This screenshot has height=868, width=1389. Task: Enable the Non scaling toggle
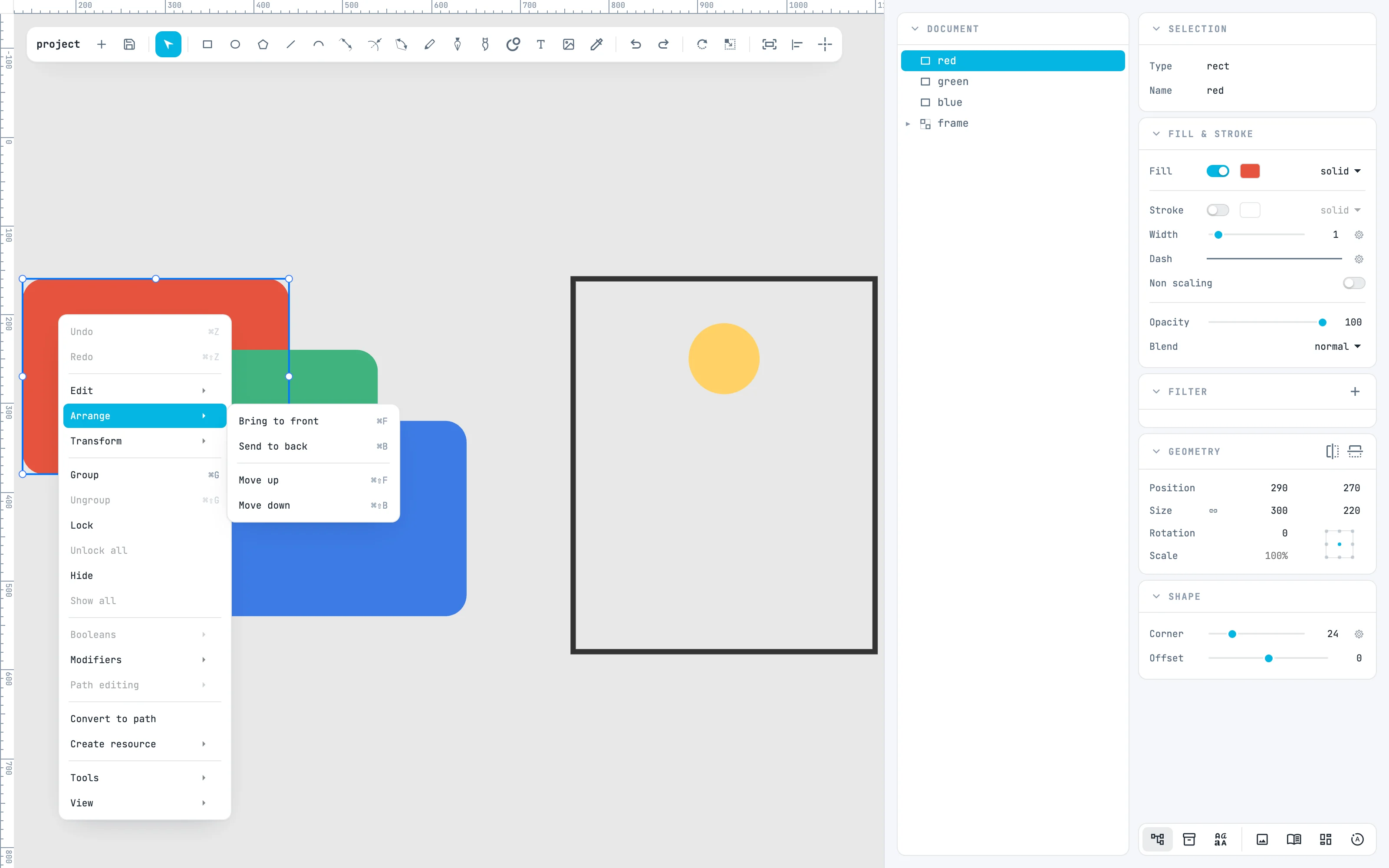point(1353,283)
